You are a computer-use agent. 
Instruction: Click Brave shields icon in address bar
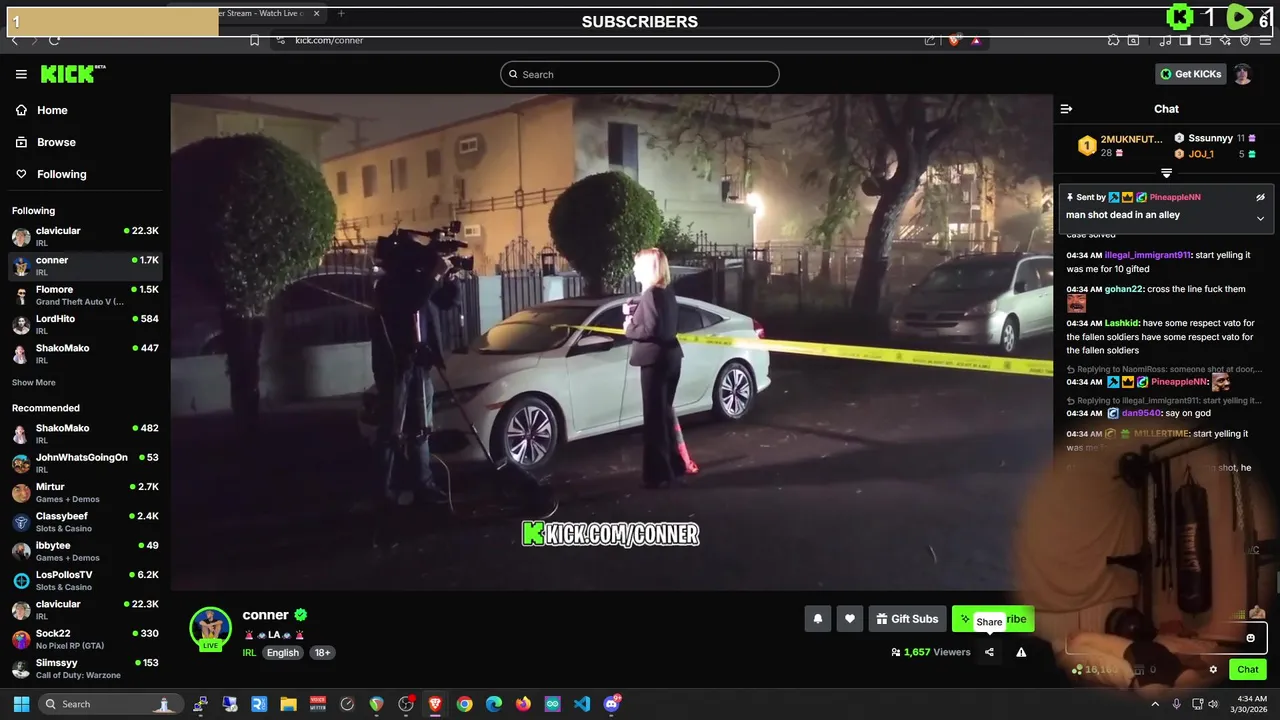954,40
